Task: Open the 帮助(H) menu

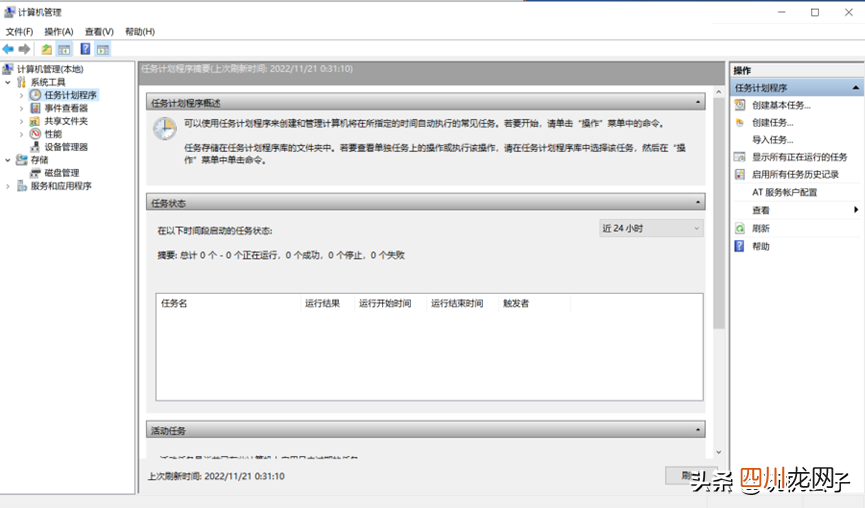Action: (140, 32)
